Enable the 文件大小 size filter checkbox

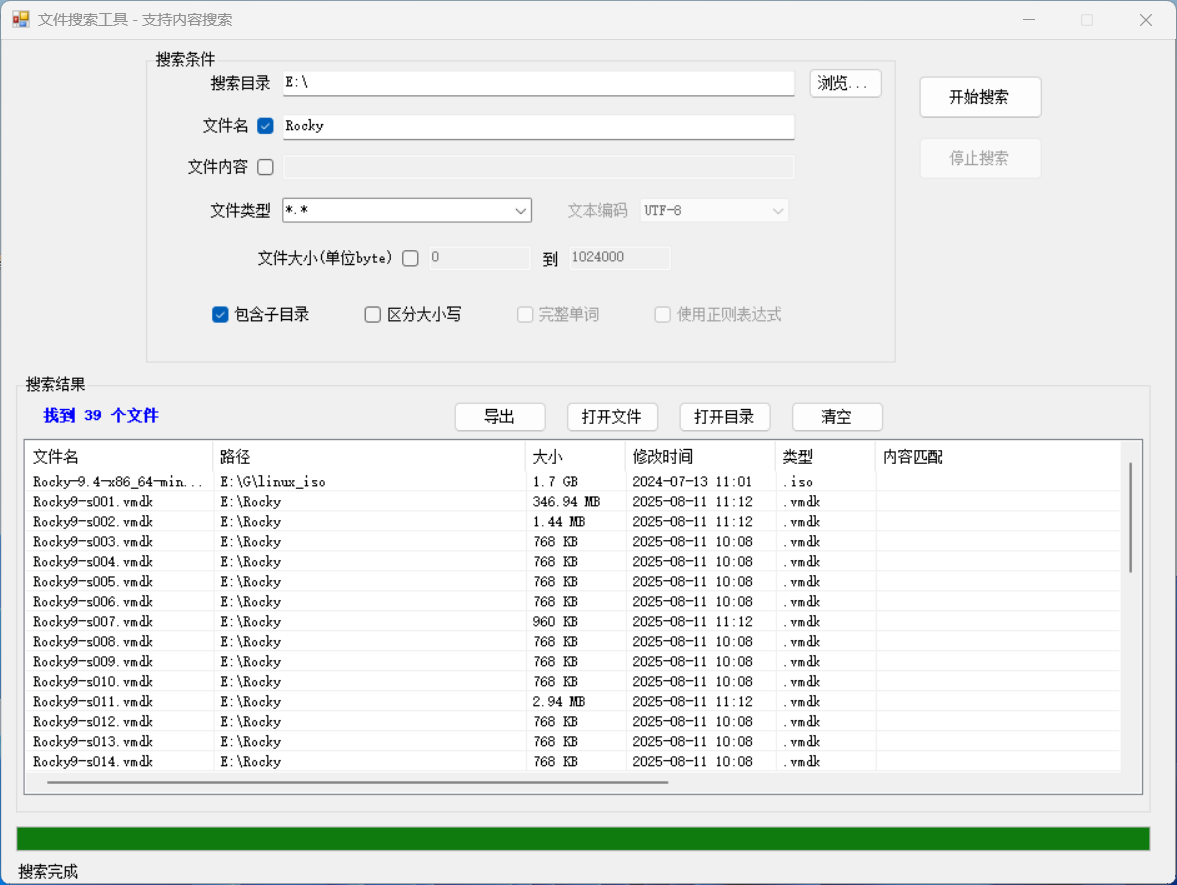(410, 257)
